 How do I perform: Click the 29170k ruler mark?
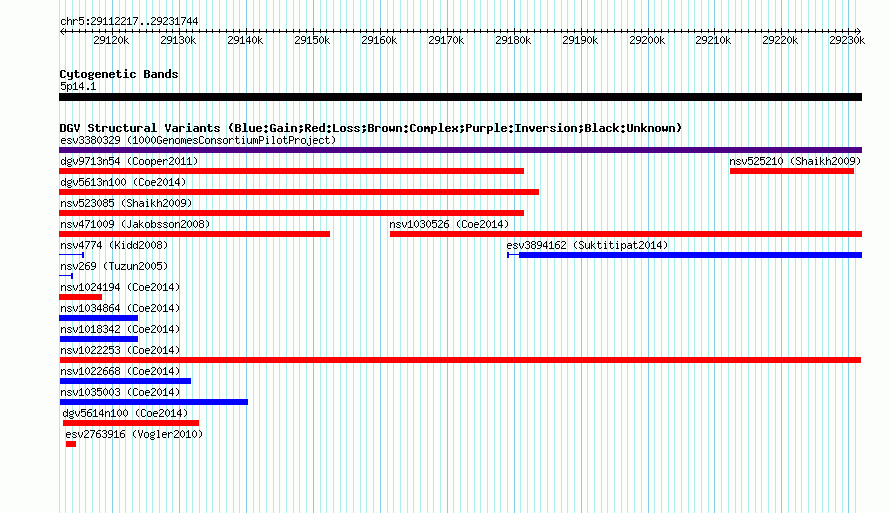[x=446, y=40]
